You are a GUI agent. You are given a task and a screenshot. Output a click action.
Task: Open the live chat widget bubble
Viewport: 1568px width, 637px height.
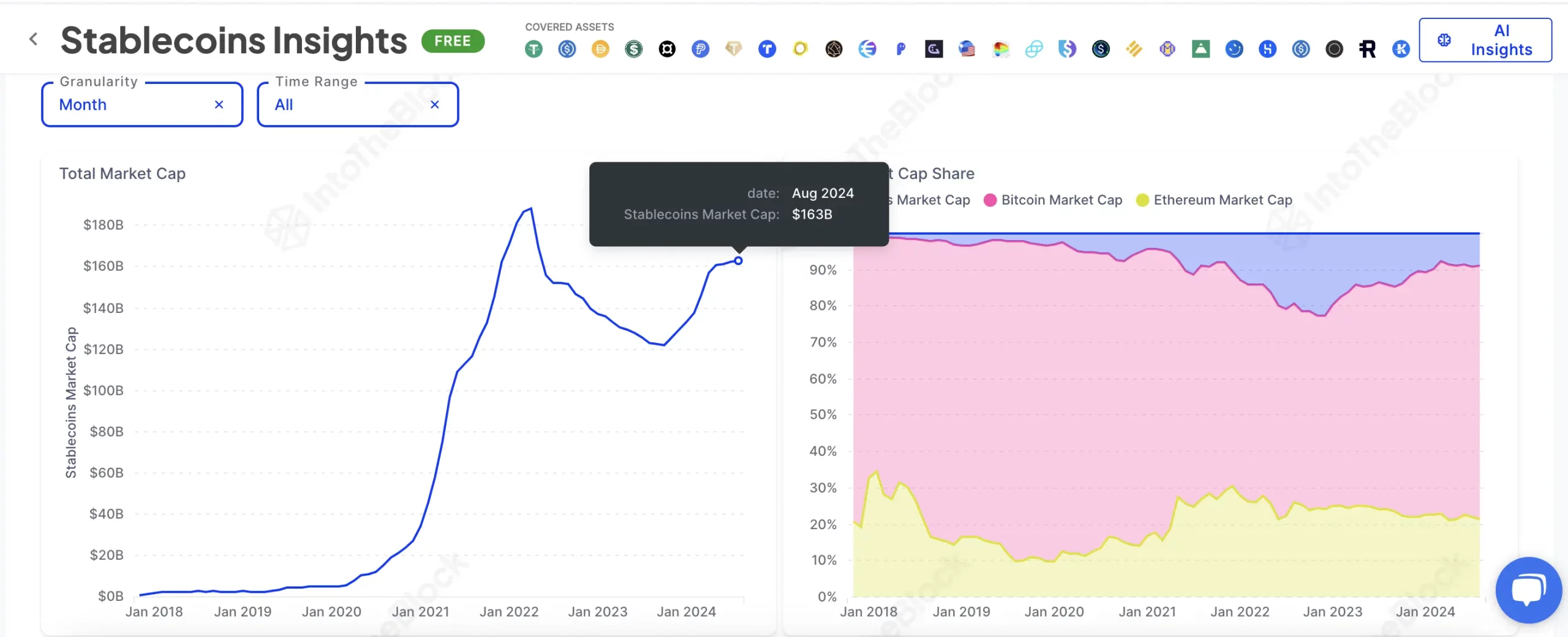tap(1528, 590)
